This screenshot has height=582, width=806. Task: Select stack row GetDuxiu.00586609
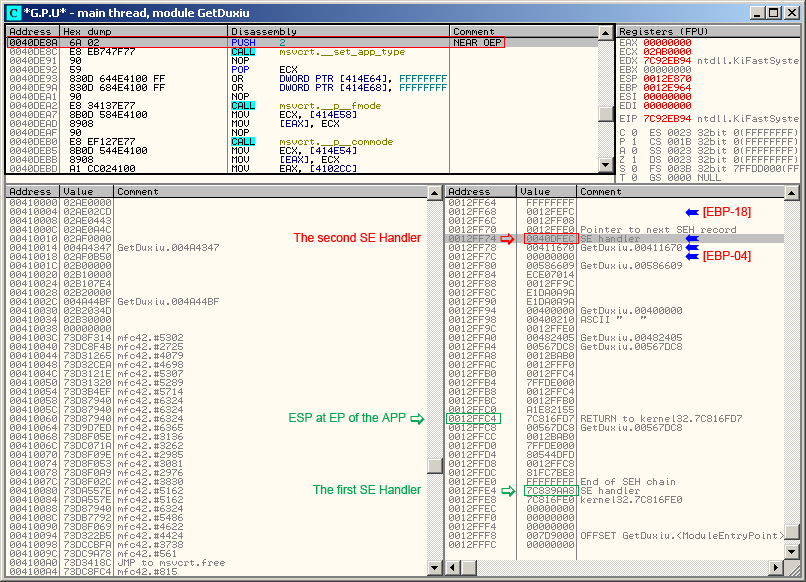[615, 266]
